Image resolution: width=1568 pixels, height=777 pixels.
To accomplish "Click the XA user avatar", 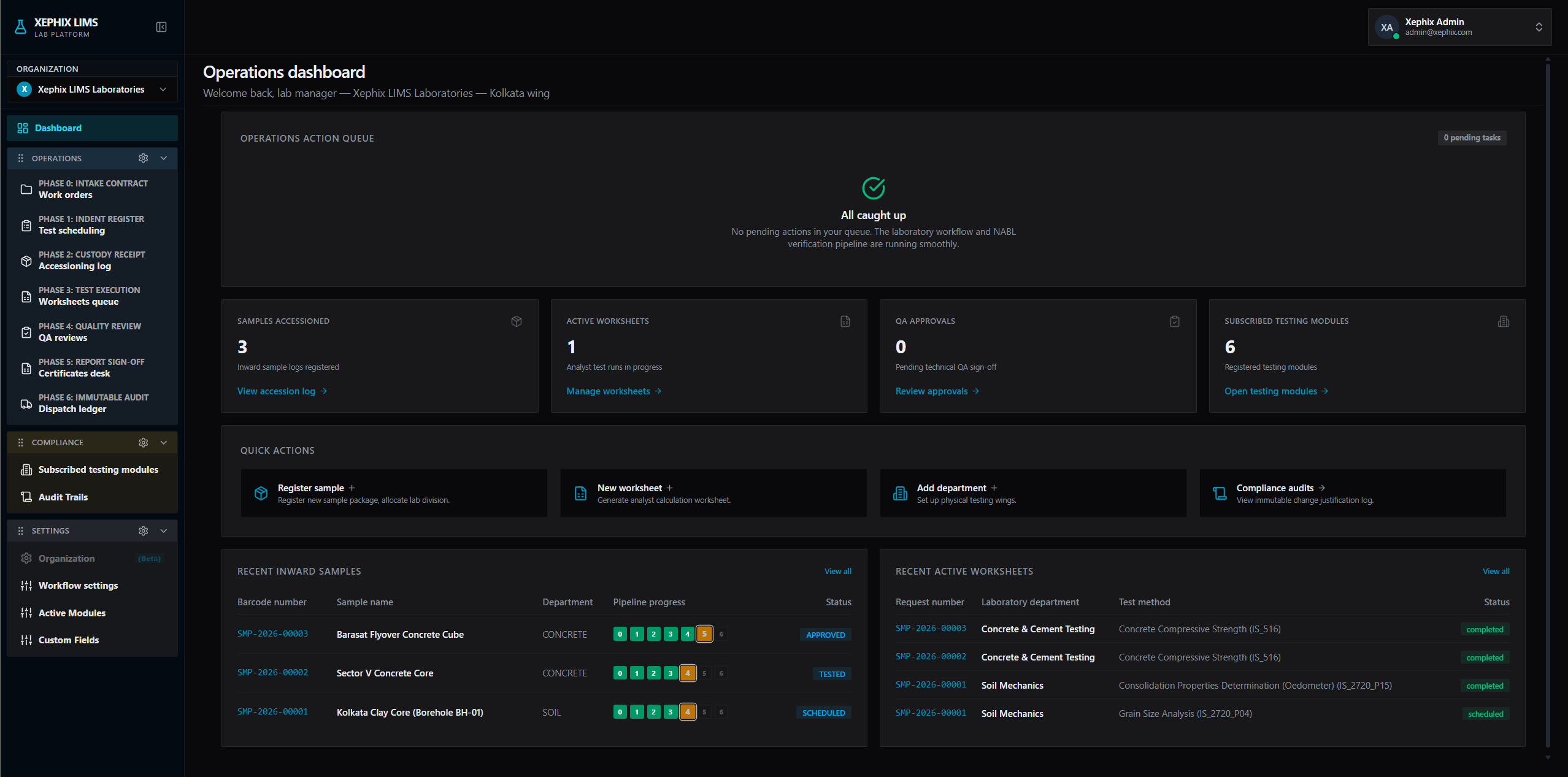I will point(1386,27).
